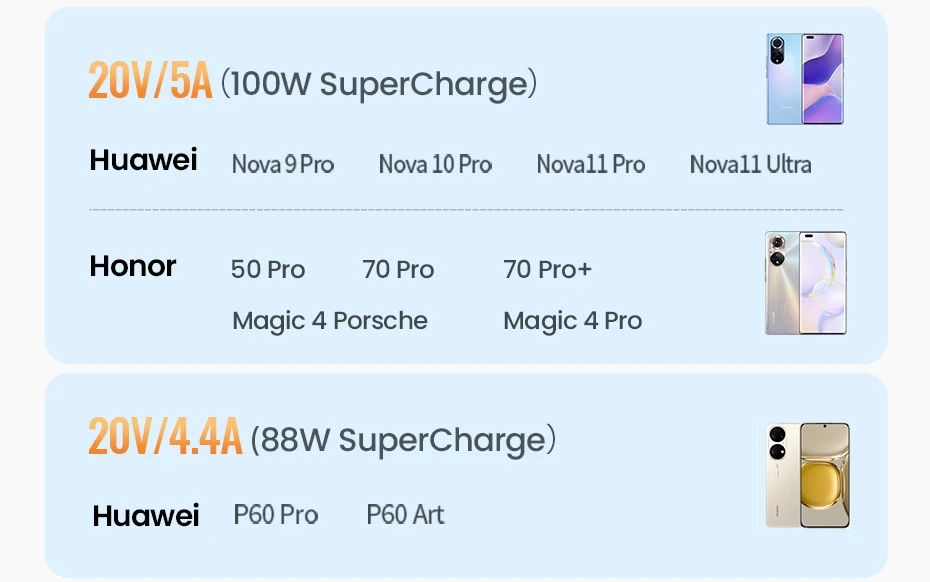
Task: Choose the Magic 4 Pro model
Action: point(572,321)
